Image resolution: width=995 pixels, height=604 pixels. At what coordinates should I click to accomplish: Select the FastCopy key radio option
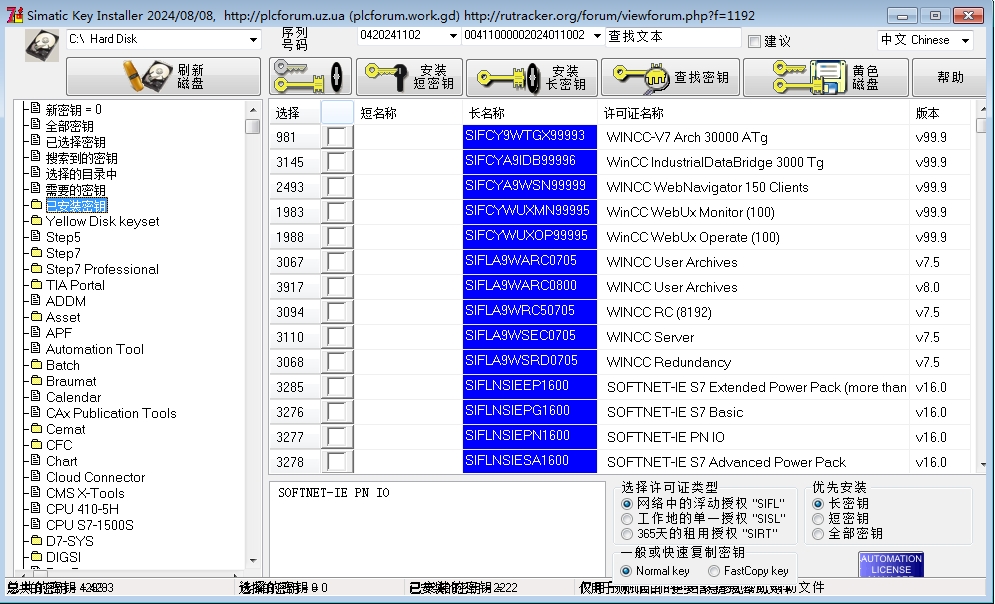coord(713,571)
